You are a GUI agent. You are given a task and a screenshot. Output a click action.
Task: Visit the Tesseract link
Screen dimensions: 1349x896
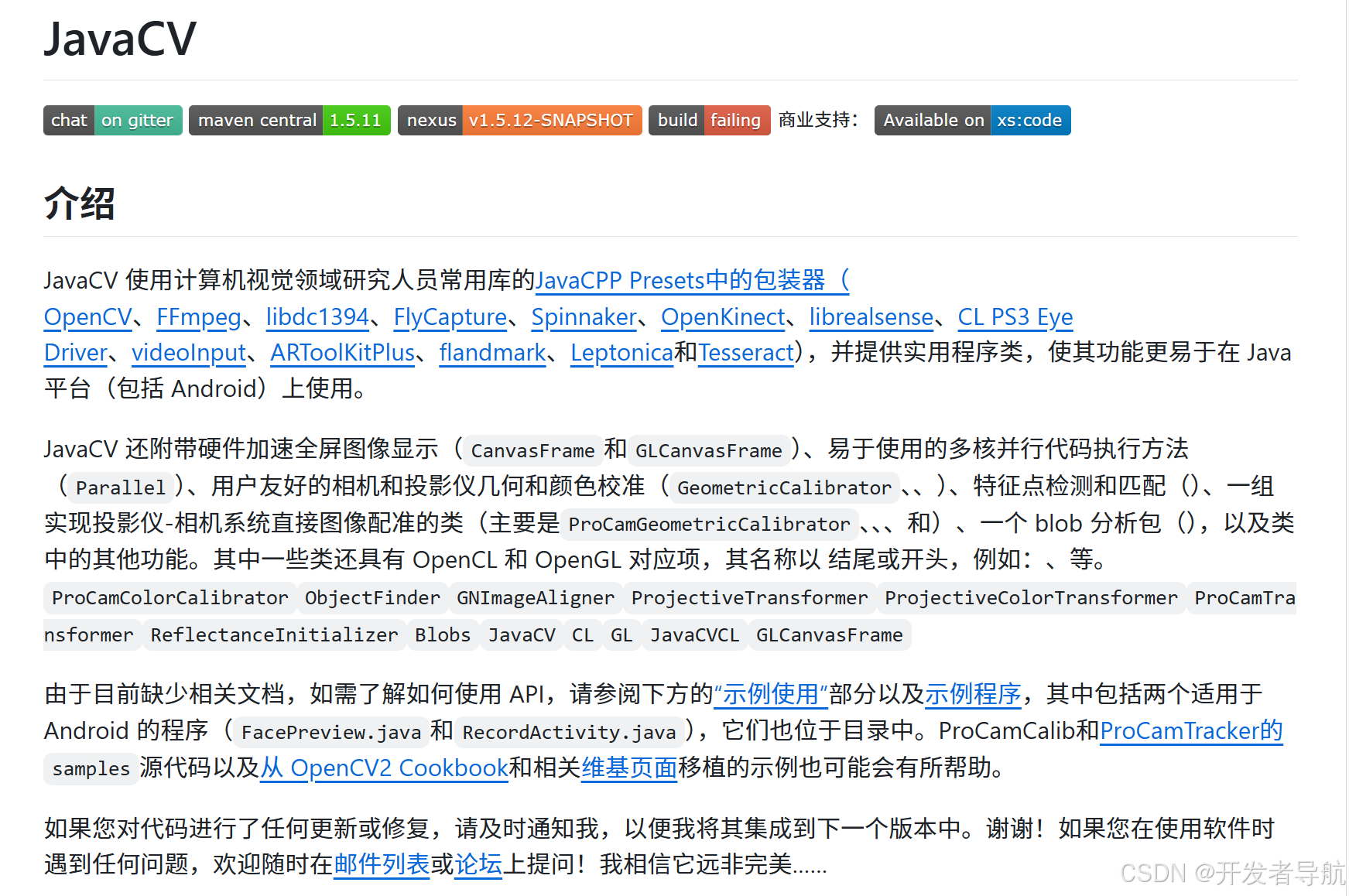click(744, 352)
